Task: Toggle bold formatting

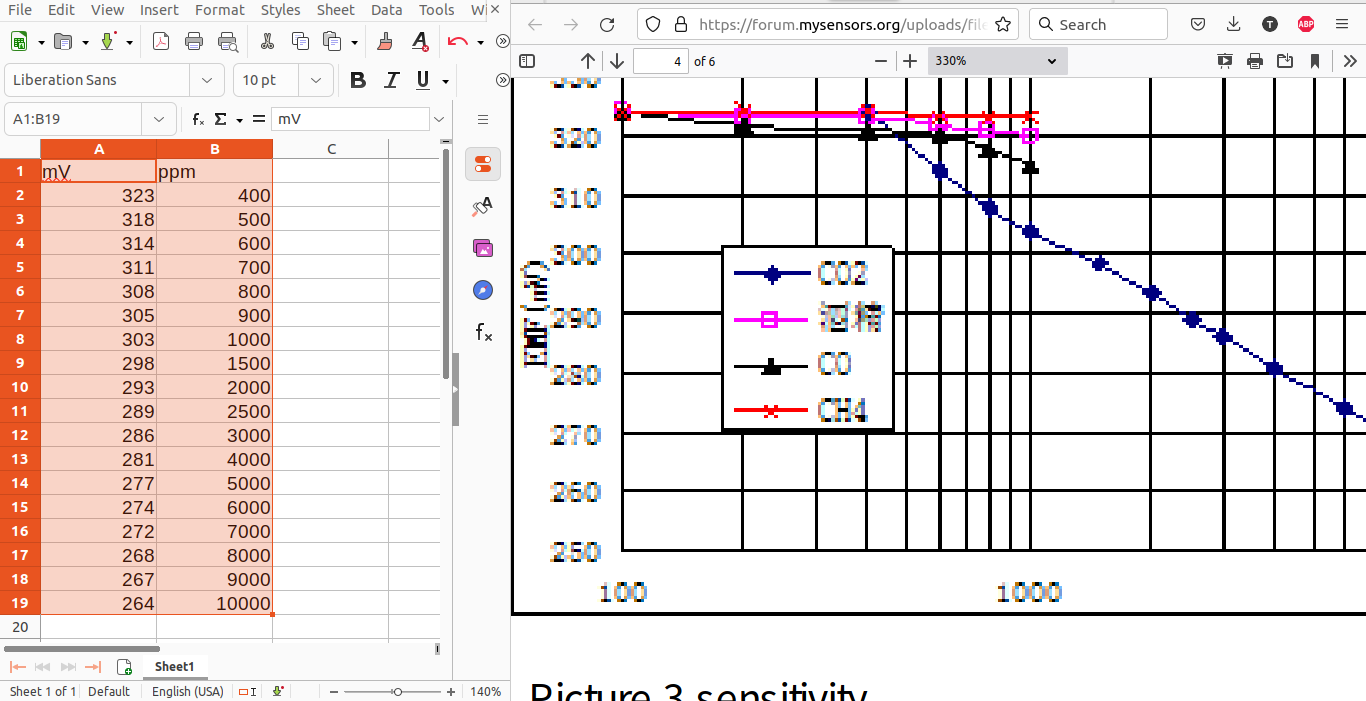Action: [357, 80]
